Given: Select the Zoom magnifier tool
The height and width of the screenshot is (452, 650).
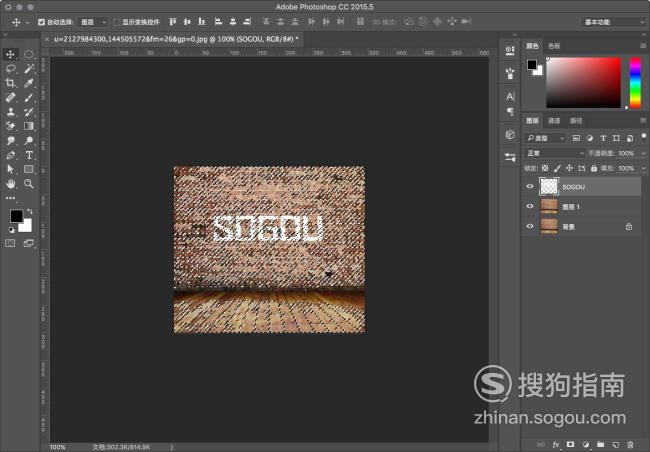Looking at the screenshot, I should click(x=29, y=183).
